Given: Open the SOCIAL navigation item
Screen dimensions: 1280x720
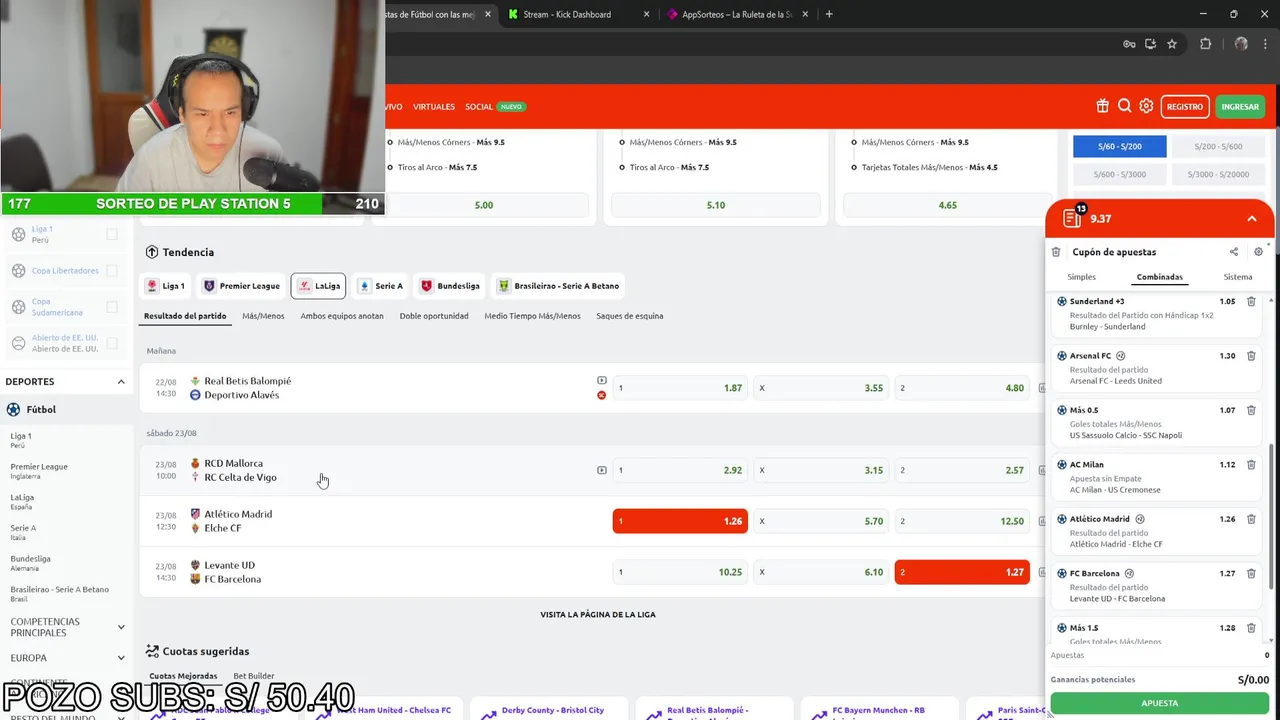Looking at the screenshot, I should coord(479,106).
